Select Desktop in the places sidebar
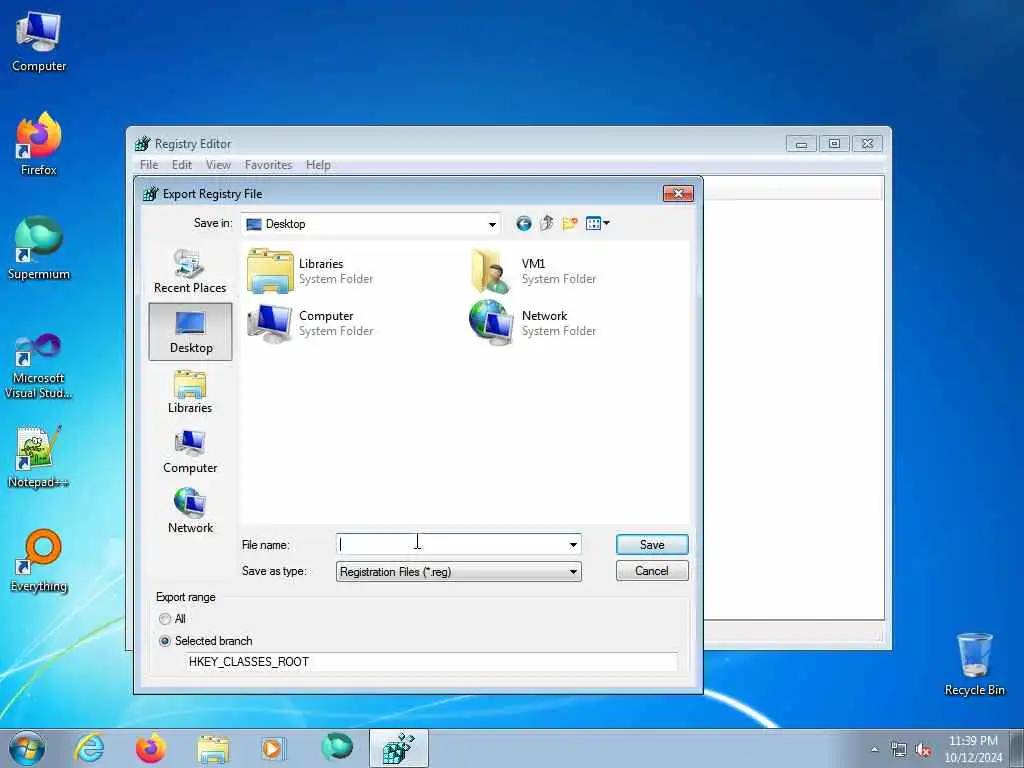The width and height of the screenshot is (1024, 768). pyautogui.click(x=190, y=332)
